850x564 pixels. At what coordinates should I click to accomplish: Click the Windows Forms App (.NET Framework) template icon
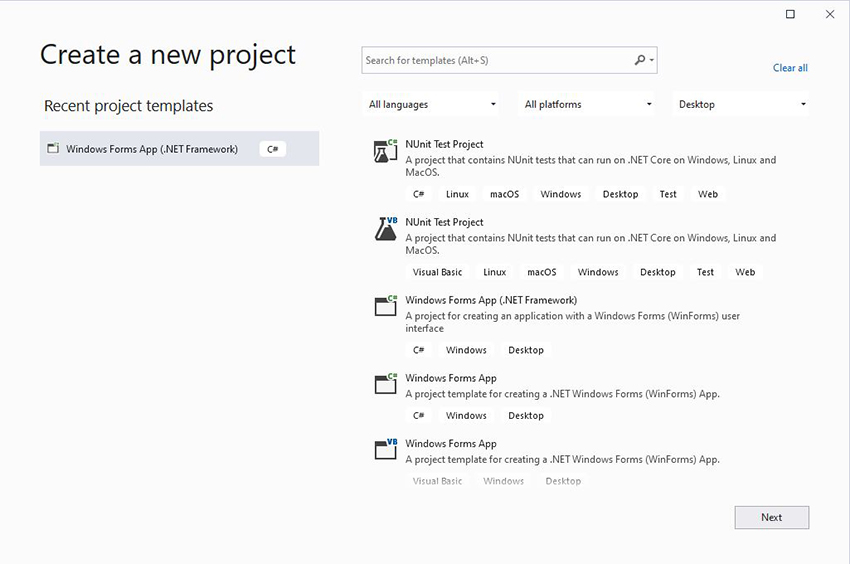click(385, 306)
